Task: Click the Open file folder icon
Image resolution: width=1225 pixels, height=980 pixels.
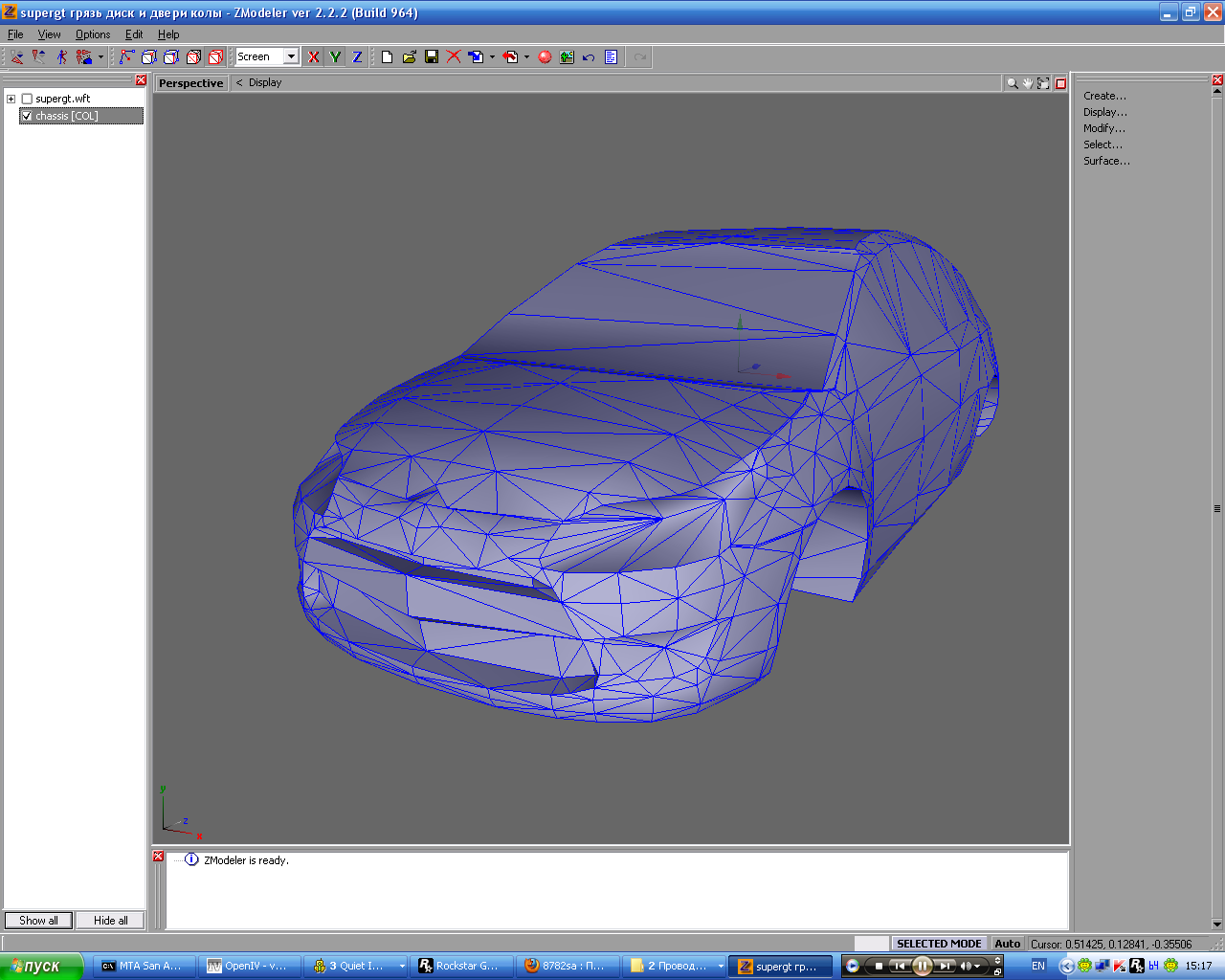Action: pyautogui.click(x=410, y=57)
